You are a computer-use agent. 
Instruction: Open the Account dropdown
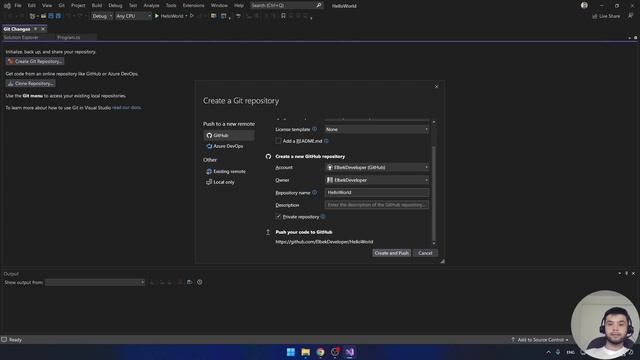pyautogui.click(x=377, y=167)
